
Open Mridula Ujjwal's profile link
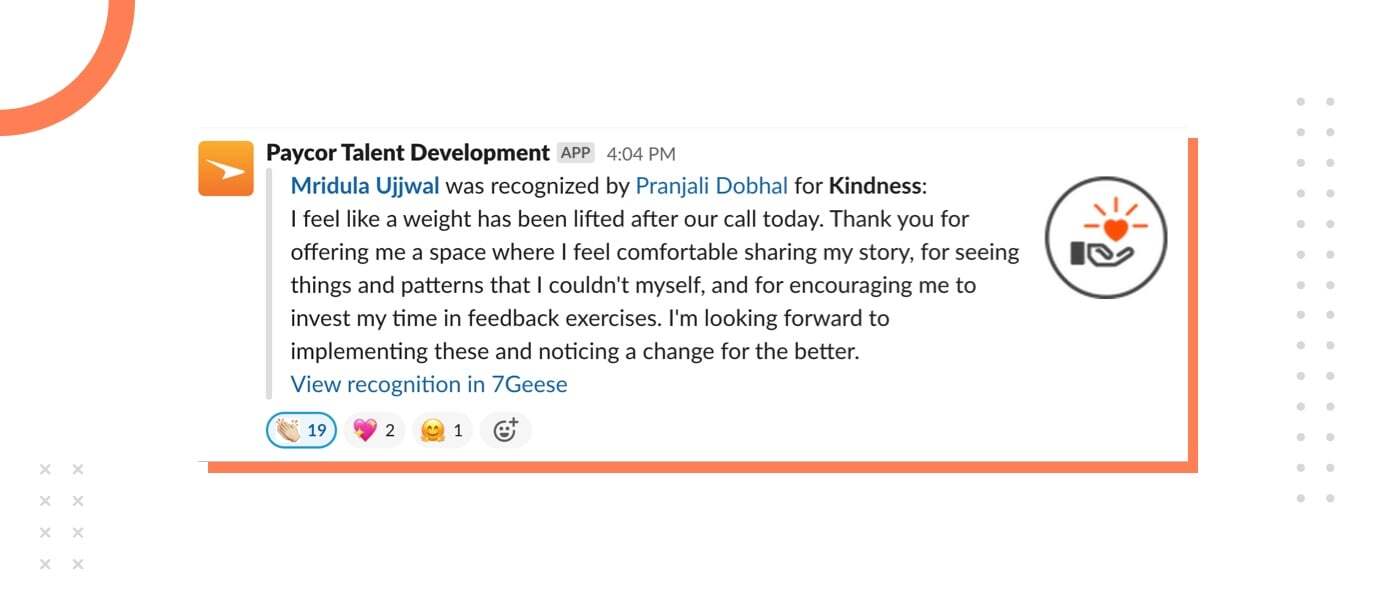[x=365, y=186]
